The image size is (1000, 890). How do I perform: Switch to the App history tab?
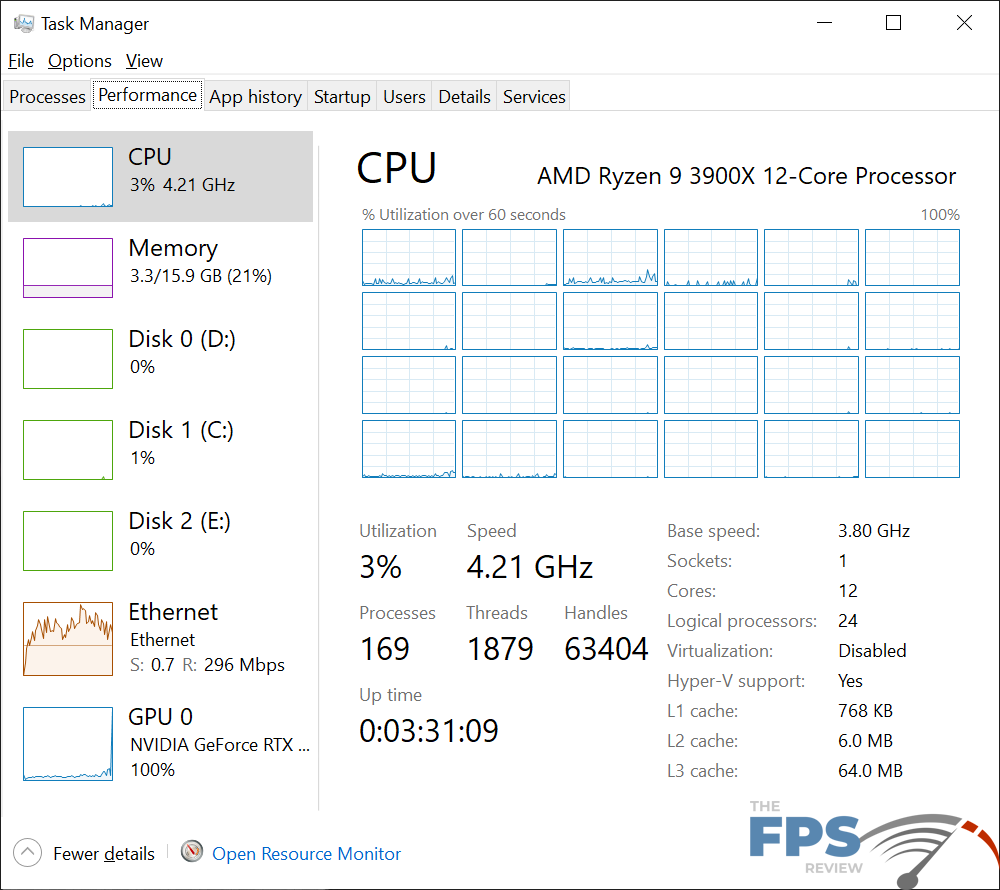click(255, 96)
